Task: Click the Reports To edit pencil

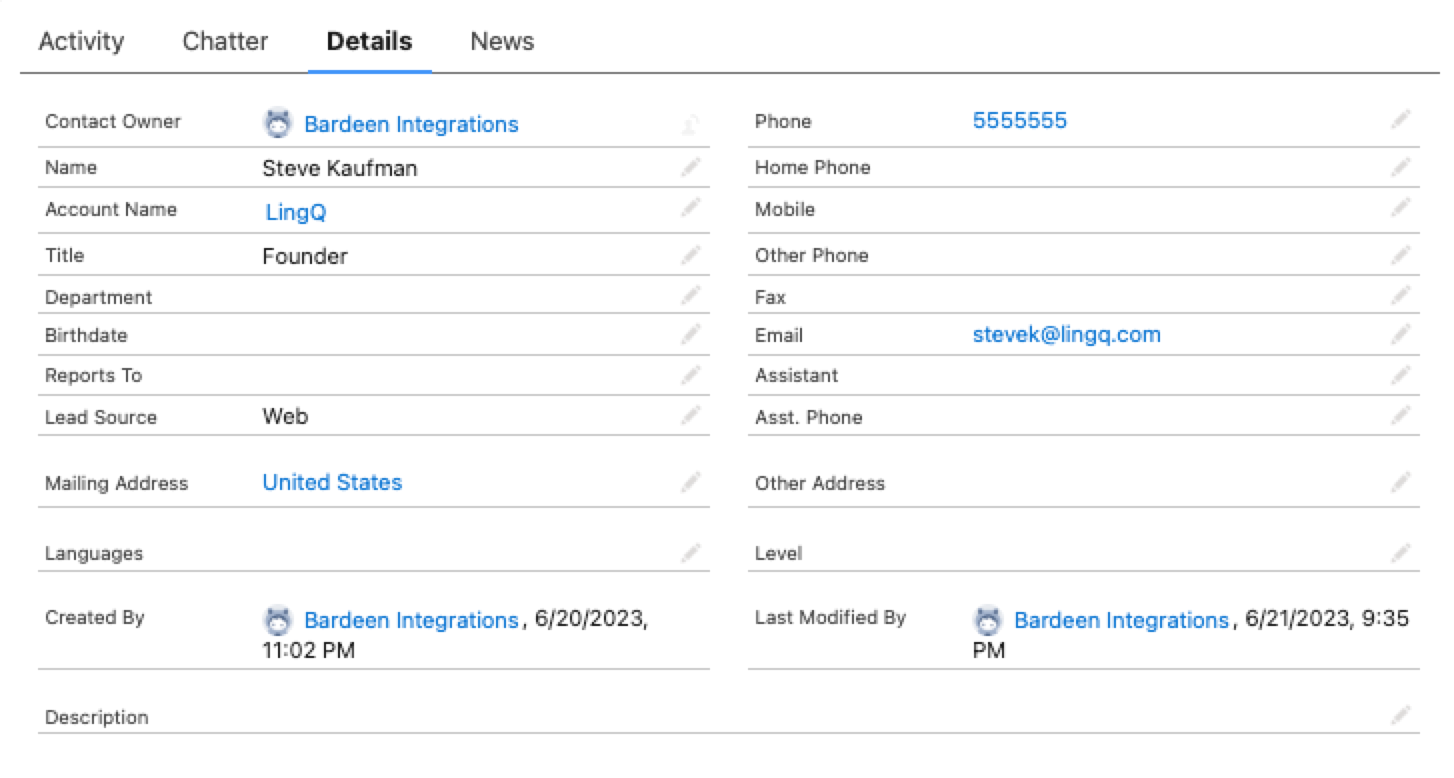Action: [x=691, y=375]
